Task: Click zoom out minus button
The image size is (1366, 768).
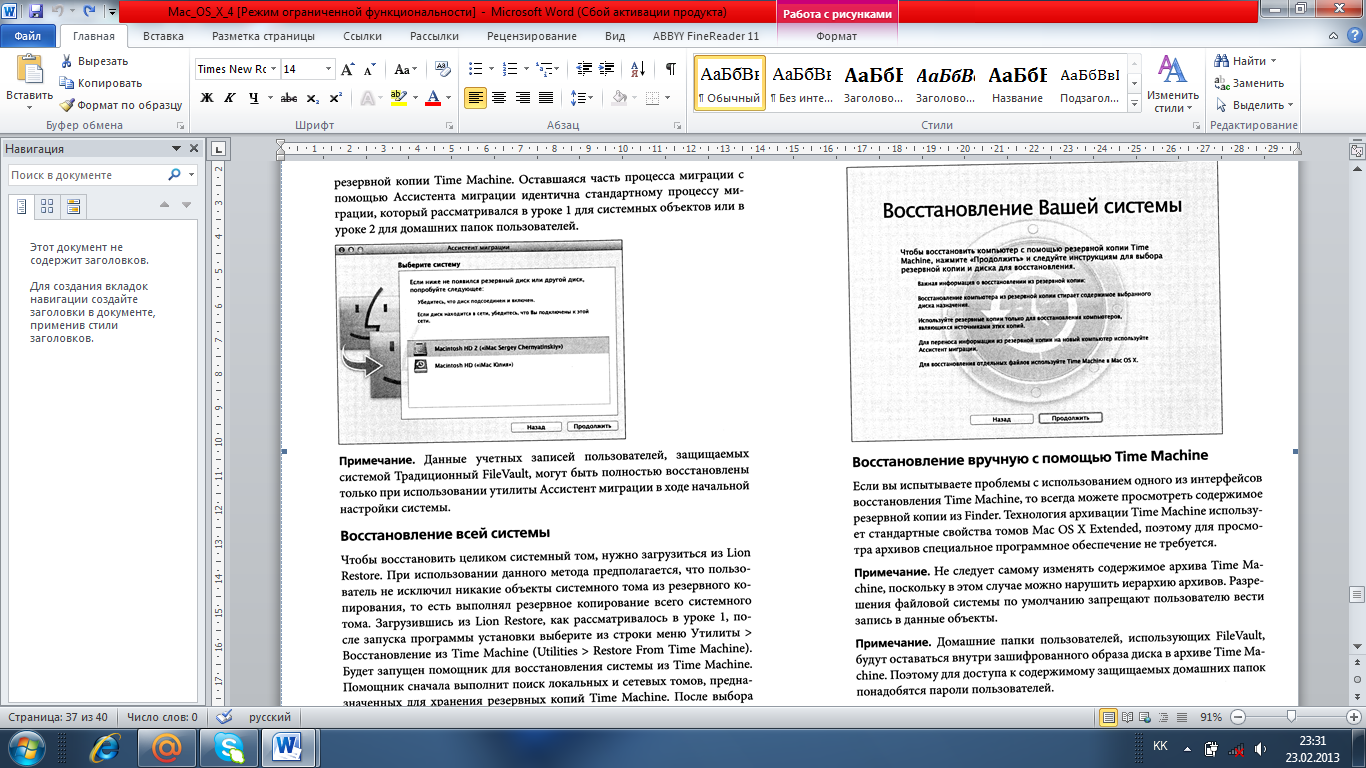Action: (1238, 717)
